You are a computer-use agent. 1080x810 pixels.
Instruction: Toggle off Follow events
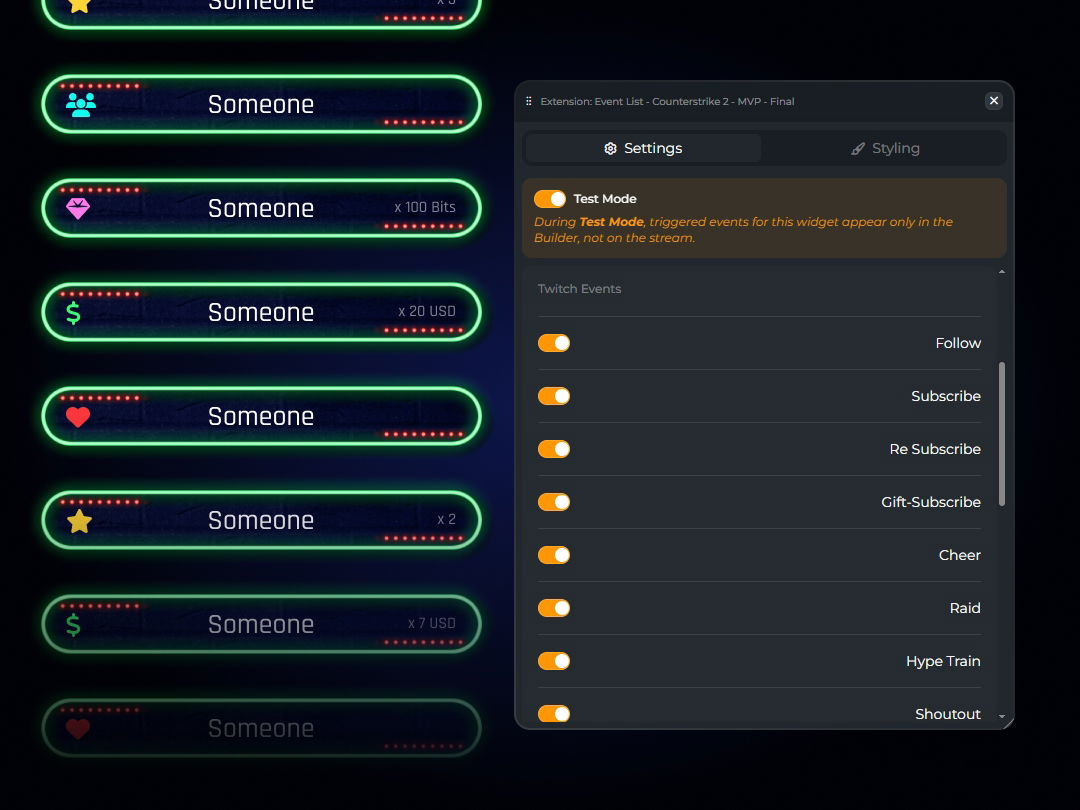[554, 343]
